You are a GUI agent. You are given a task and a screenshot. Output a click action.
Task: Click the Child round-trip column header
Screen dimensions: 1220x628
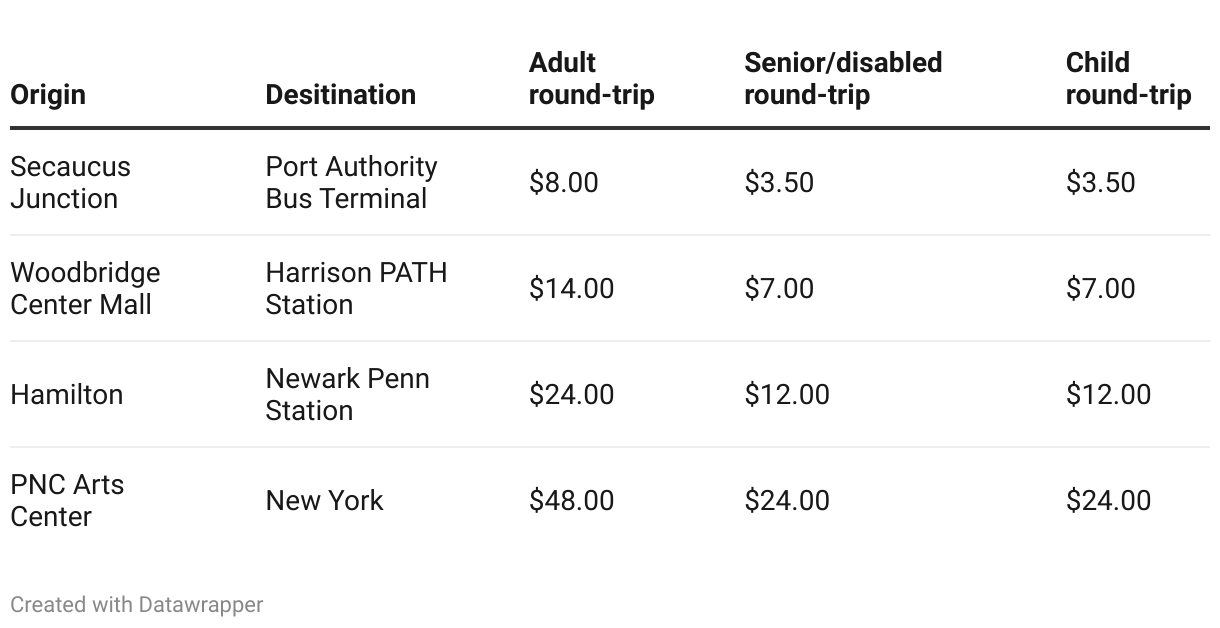[x=1128, y=79]
